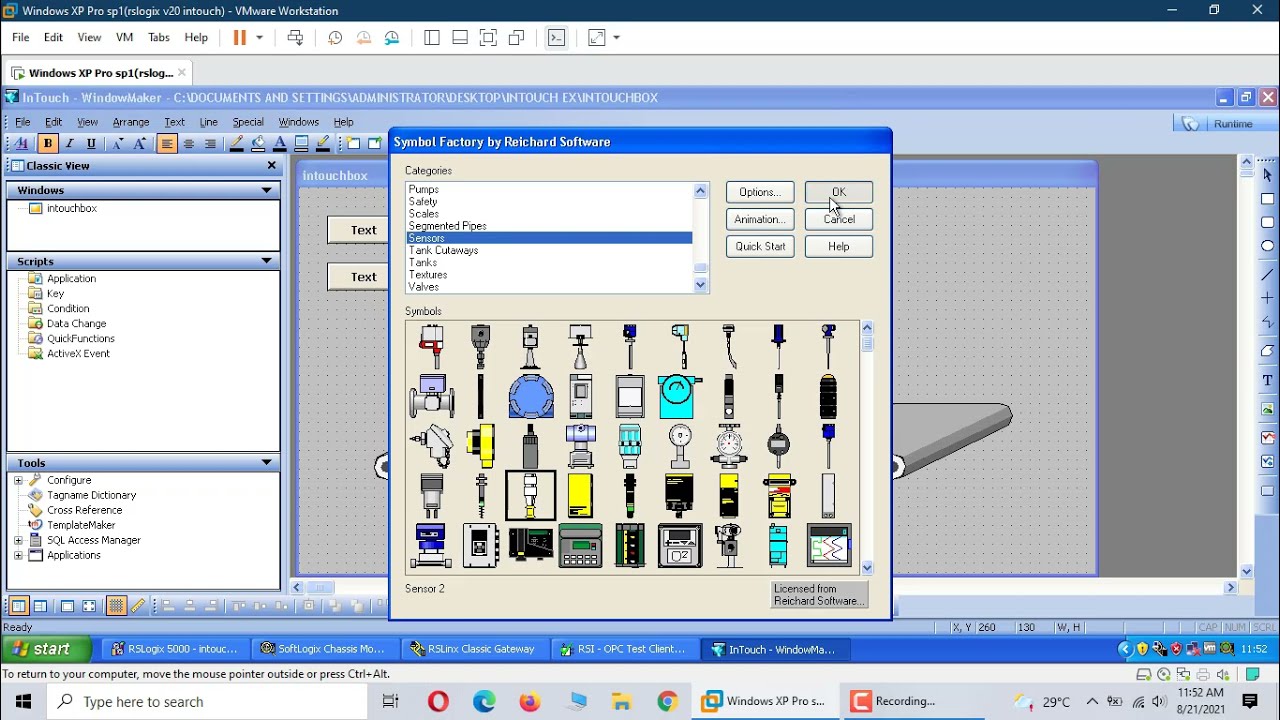Click Help button in Symbol Factory

click(x=838, y=246)
